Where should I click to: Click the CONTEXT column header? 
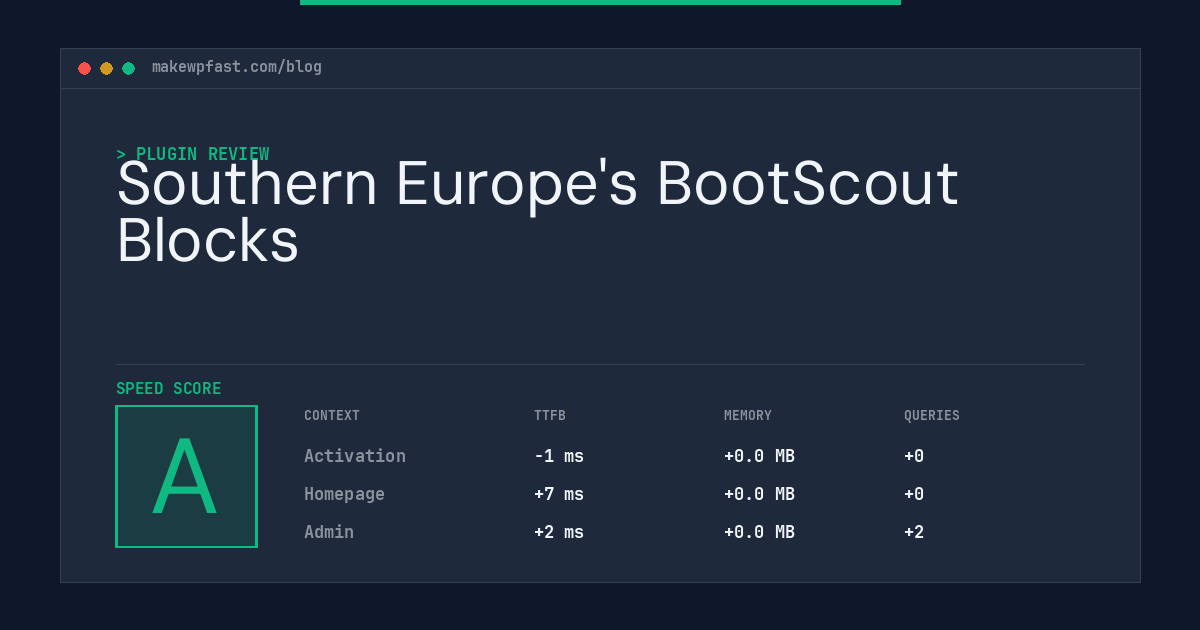(332, 416)
